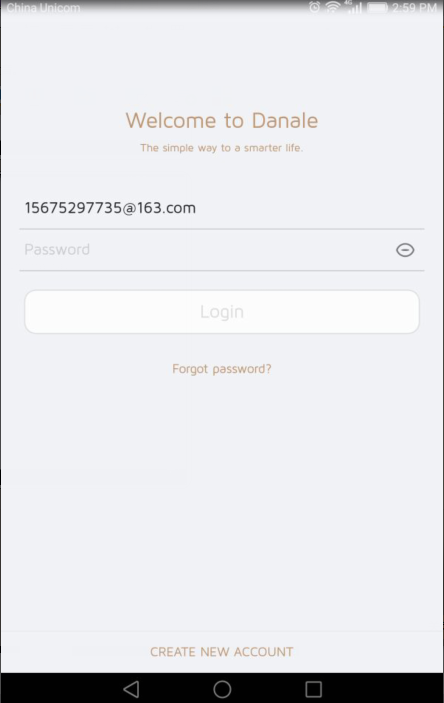Image resolution: width=444 pixels, height=703 pixels.
Task: Tap the divider line under Password field
Action: pyautogui.click(x=222, y=270)
